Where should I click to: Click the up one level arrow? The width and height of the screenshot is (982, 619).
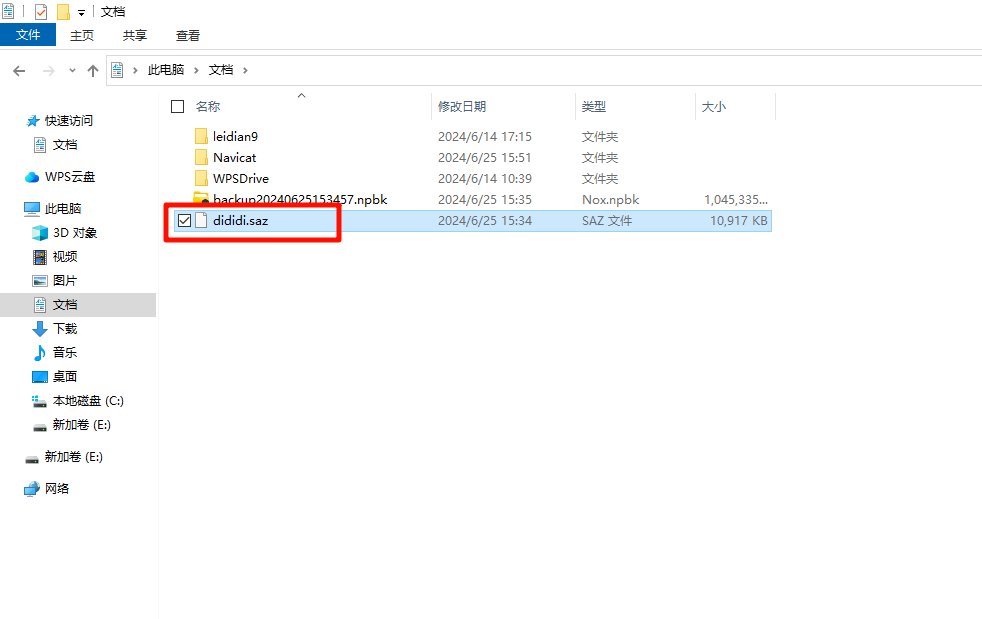point(93,71)
